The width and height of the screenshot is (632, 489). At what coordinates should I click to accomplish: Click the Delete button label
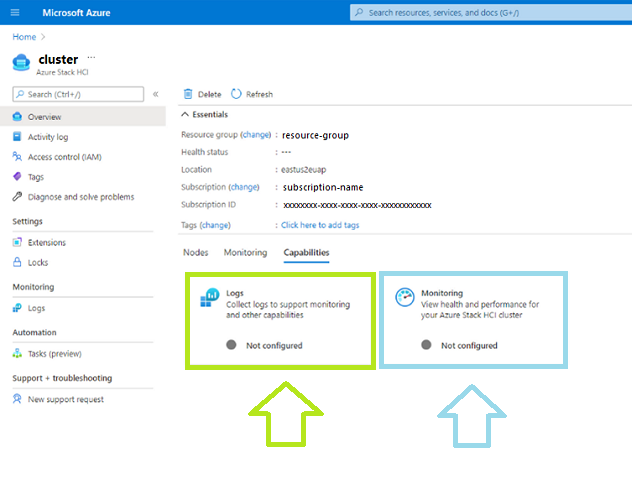coord(210,94)
